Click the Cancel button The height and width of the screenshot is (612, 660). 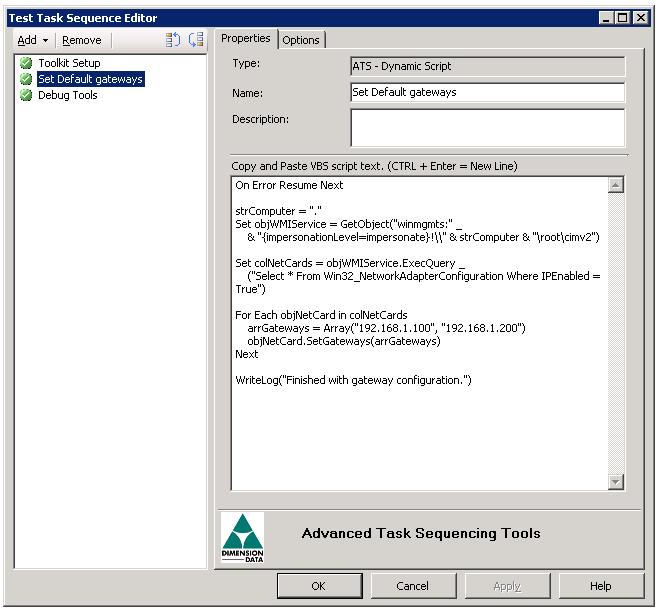tap(413, 586)
